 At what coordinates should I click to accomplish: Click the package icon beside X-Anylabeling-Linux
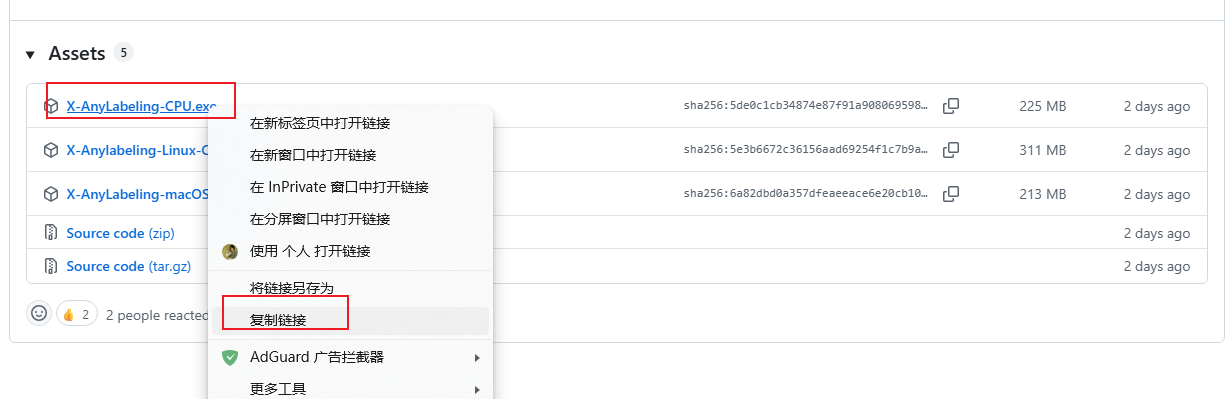51,150
